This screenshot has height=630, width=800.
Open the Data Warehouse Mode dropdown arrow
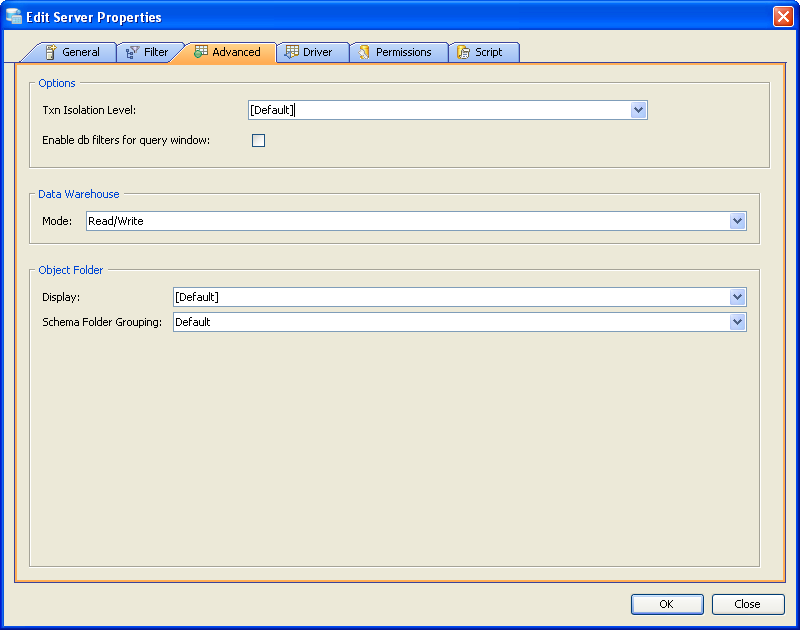click(737, 221)
